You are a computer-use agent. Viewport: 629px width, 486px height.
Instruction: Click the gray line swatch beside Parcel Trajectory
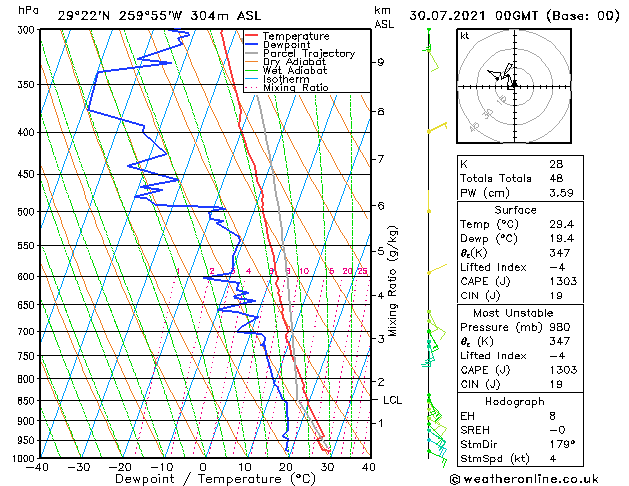[x=252, y=53]
